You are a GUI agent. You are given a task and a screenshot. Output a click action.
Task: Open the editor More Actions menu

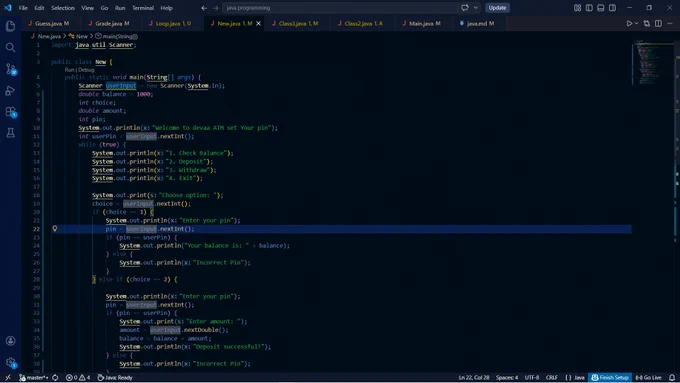click(x=670, y=23)
